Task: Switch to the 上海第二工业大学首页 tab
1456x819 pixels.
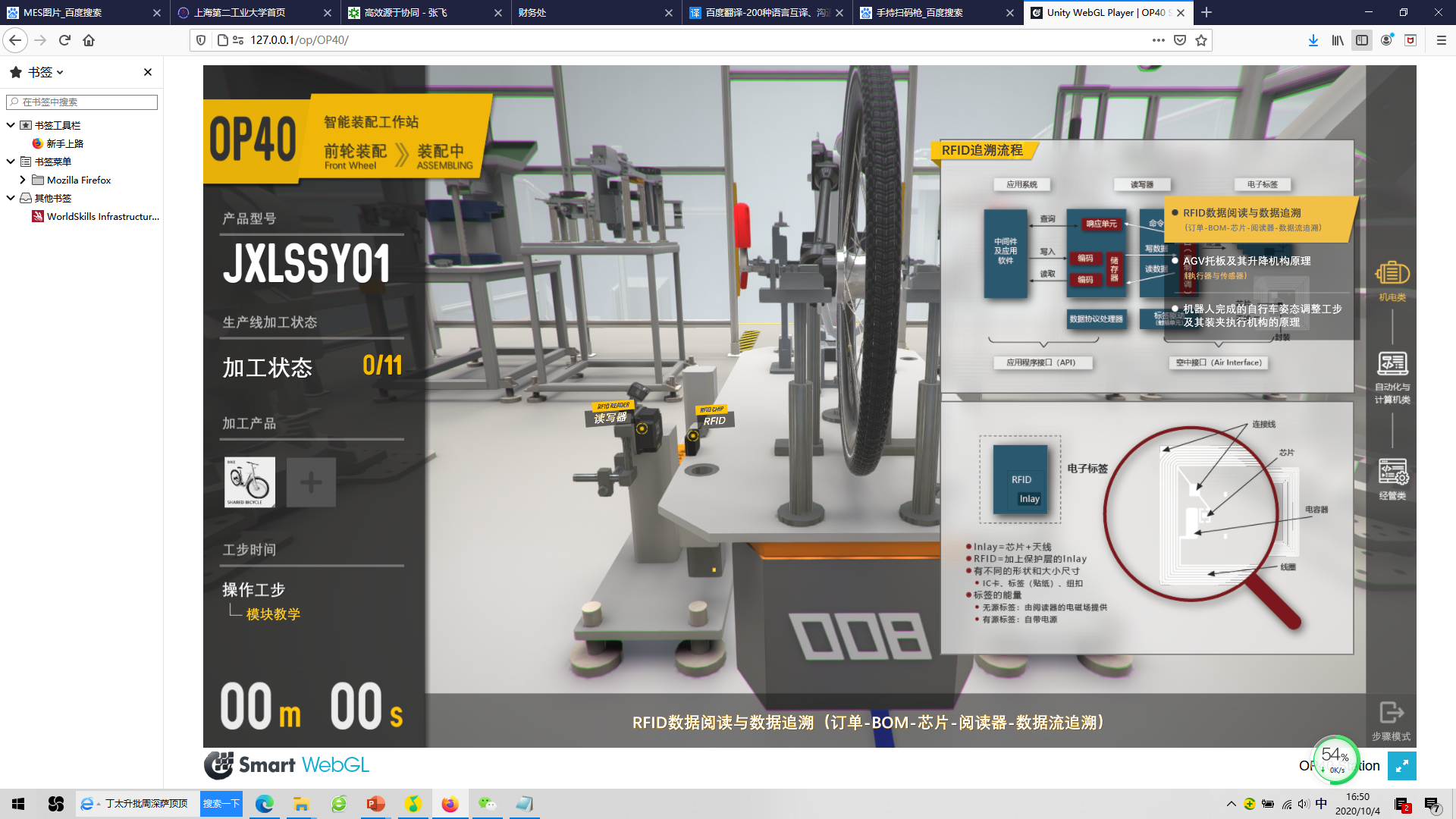Action: click(x=254, y=12)
